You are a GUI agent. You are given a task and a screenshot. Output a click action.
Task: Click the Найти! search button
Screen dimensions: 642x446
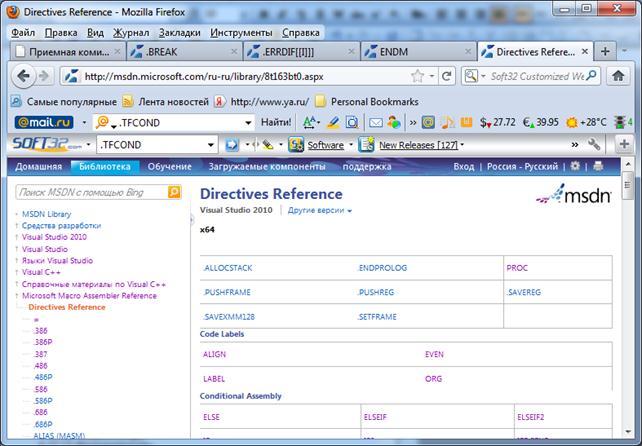pos(276,122)
